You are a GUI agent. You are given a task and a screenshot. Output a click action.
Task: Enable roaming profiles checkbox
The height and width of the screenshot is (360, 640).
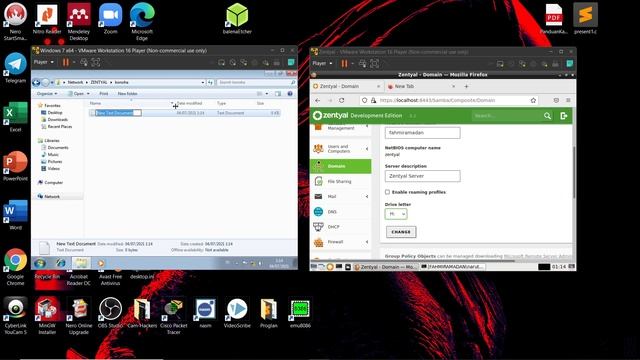coord(387,192)
